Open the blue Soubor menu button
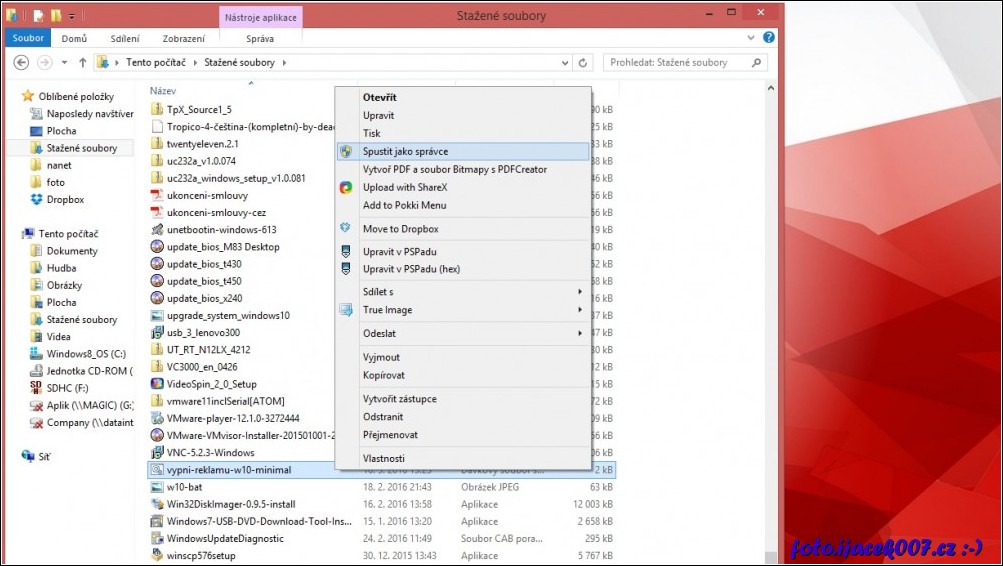Image resolution: width=1003 pixels, height=566 pixels. pos(28,38)
